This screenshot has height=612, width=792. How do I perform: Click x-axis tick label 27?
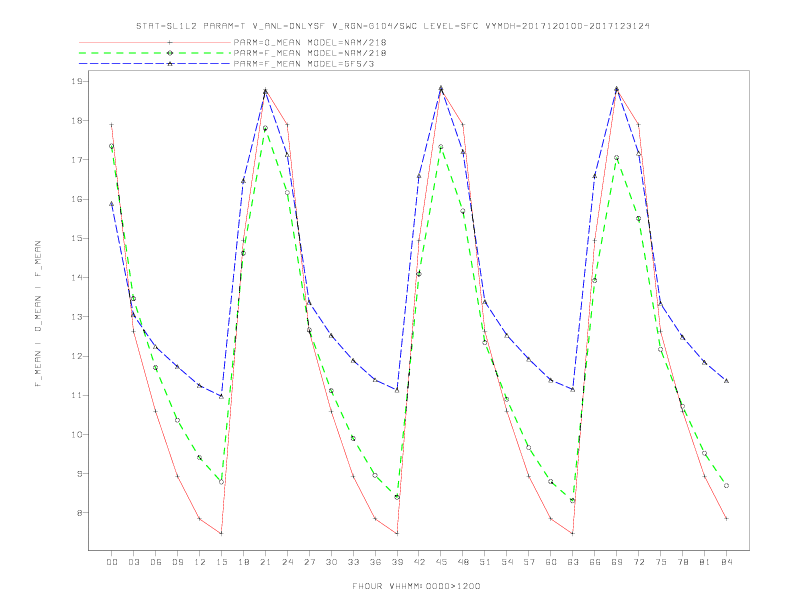[x=309, y=562]
